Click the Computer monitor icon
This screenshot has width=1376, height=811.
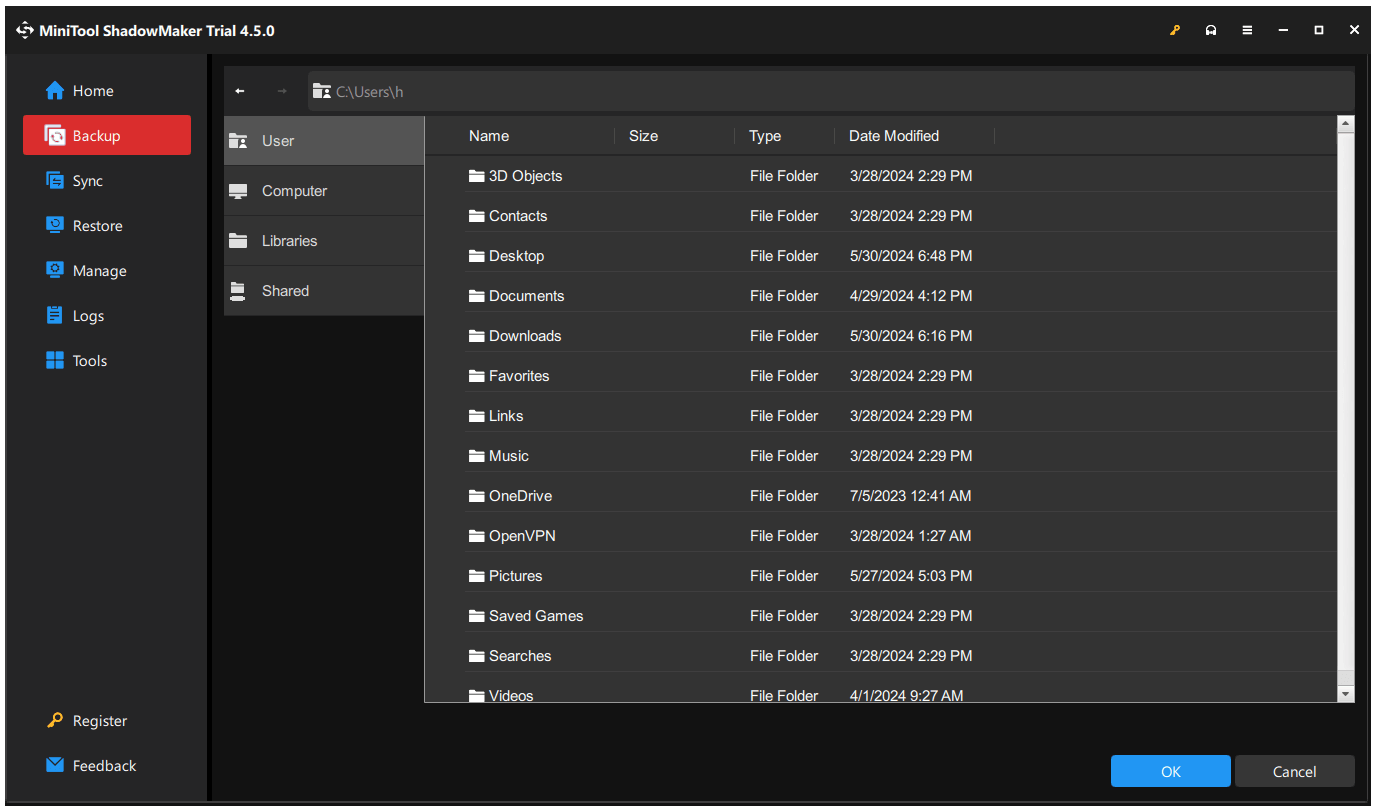pos(237,191)
